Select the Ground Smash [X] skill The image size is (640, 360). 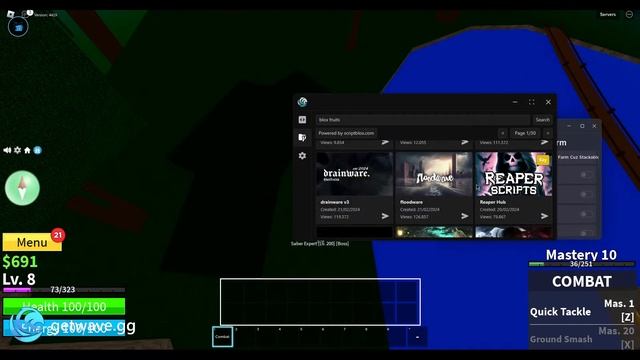coord(582,338)
